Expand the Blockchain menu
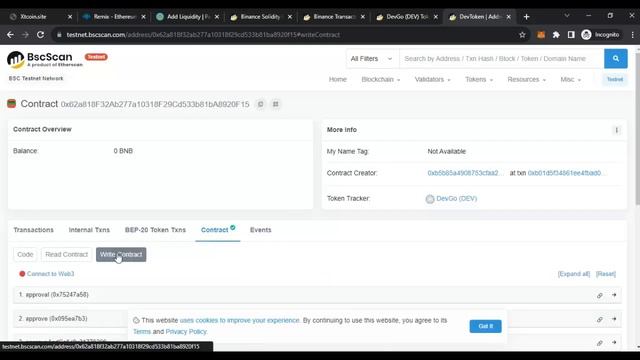The height and width of the screenshot is (360, 640). [x=380, y=80]
